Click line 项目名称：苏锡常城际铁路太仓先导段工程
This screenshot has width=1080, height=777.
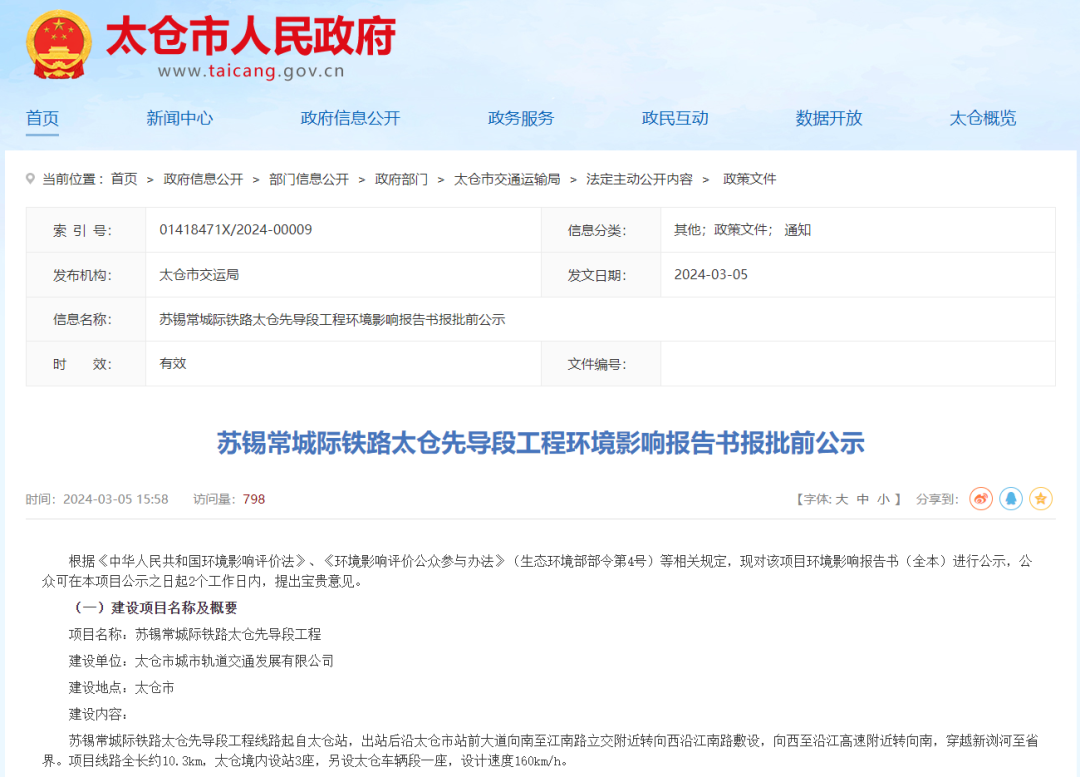coord(195,634)
